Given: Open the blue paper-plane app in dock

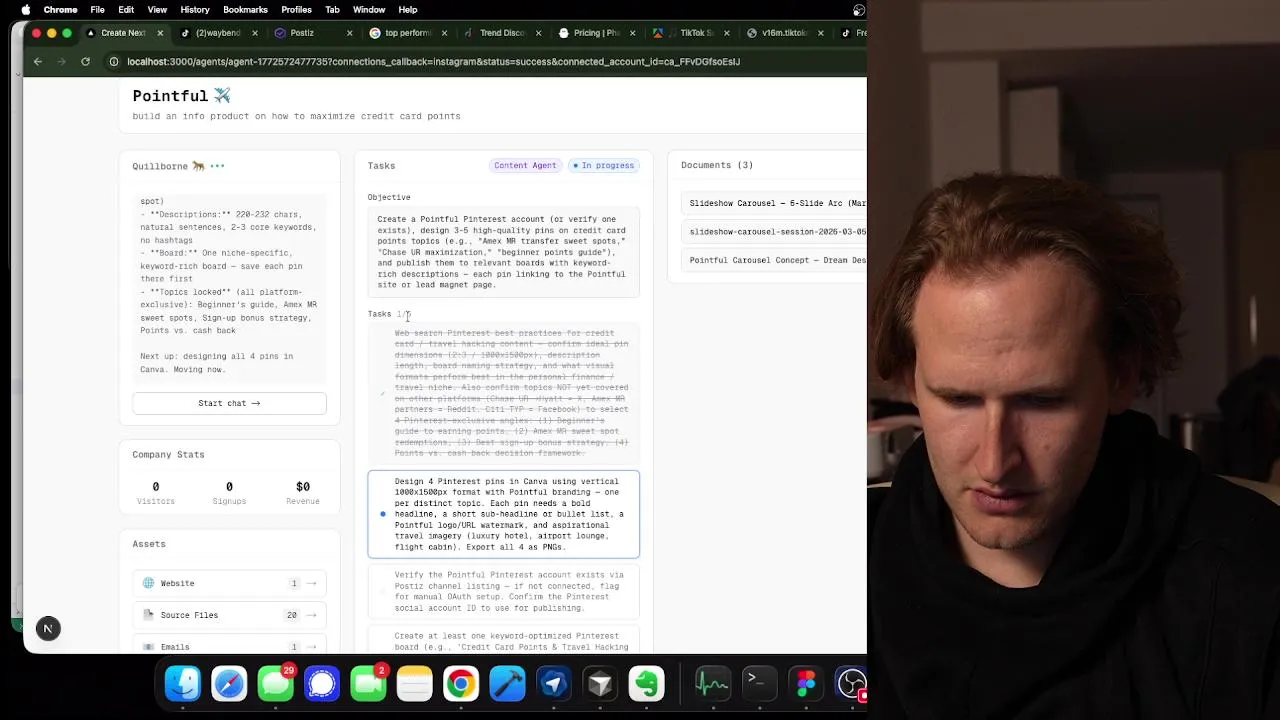Looking at the screenshot, I should point(554,684).
